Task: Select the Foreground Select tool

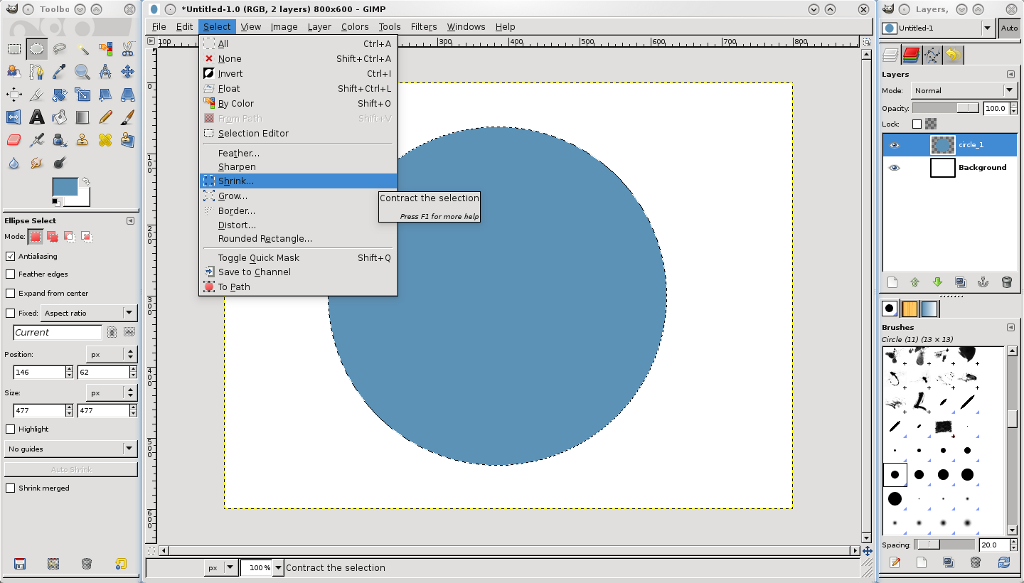Action: (14, 72)
